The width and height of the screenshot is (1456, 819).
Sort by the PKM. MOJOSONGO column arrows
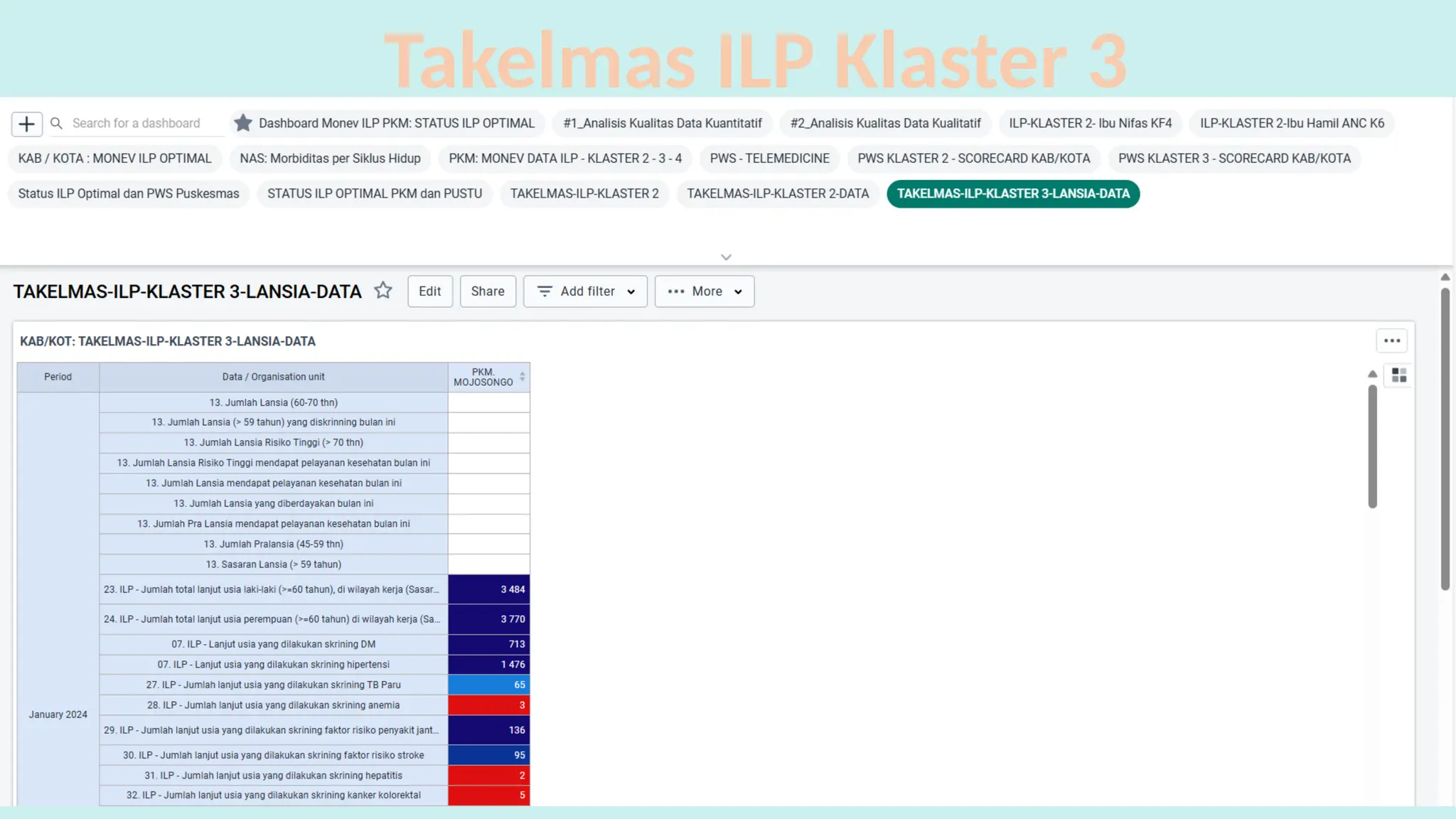(x=523, y=377)
